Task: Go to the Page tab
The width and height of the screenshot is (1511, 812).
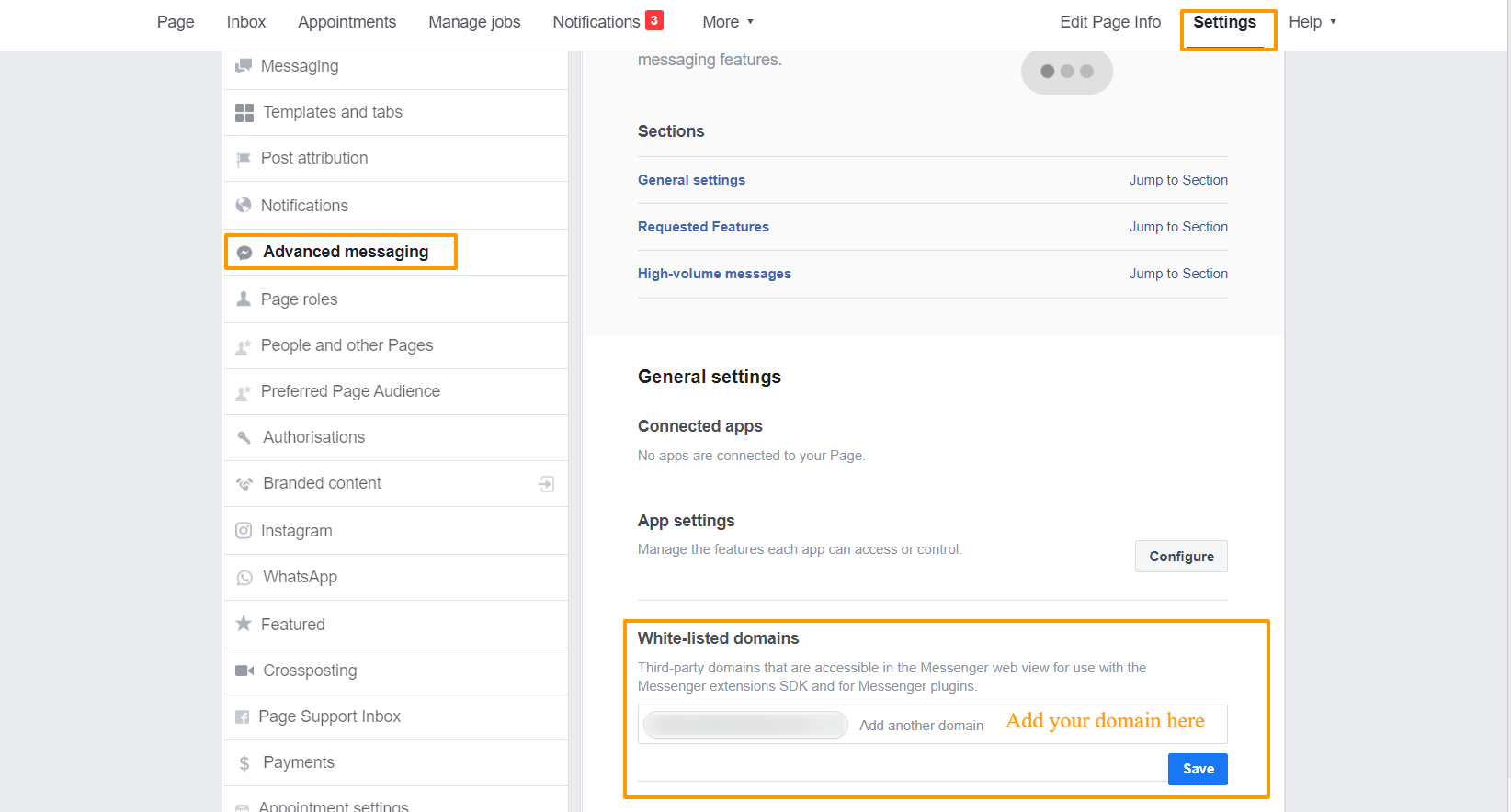Action: coord(176,22)
